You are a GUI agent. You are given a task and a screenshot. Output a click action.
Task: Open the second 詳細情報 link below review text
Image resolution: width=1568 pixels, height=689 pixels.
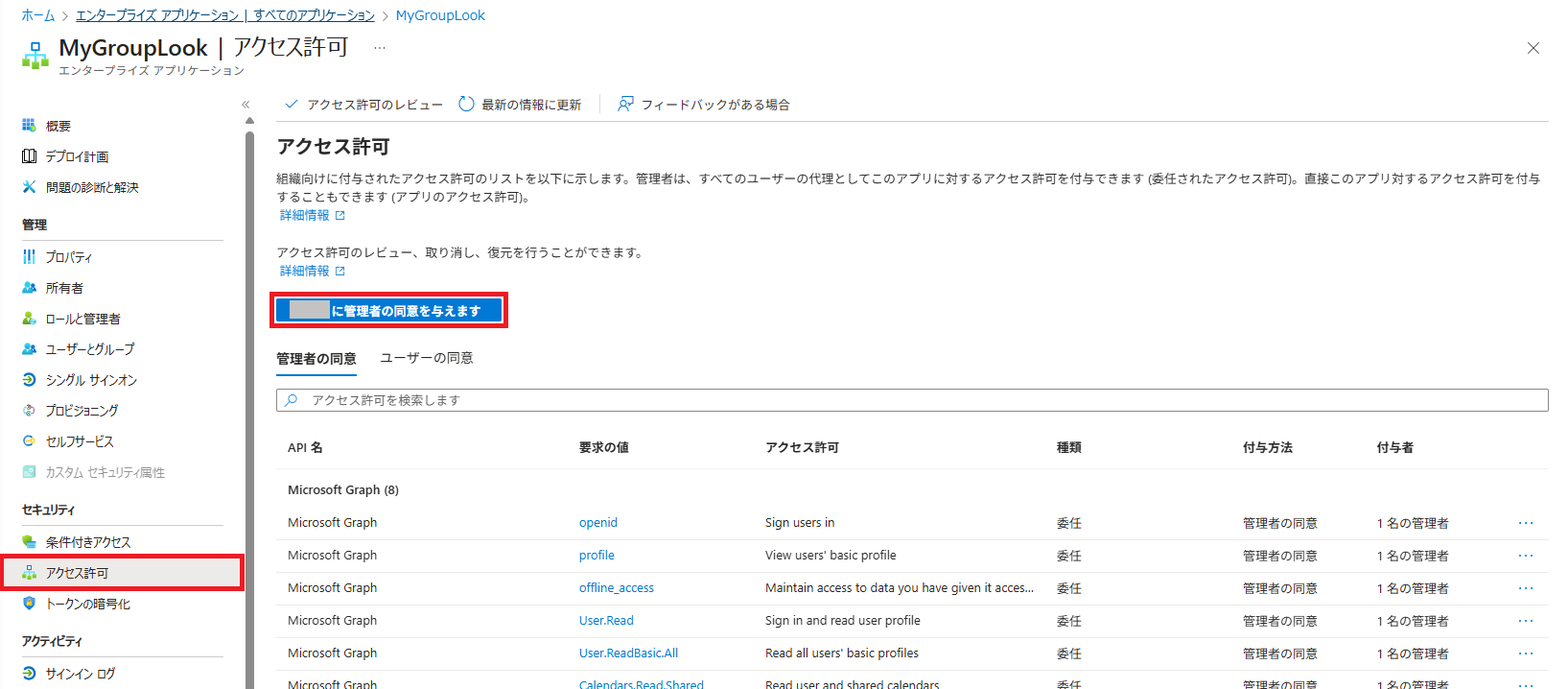(x=312, y=271)
